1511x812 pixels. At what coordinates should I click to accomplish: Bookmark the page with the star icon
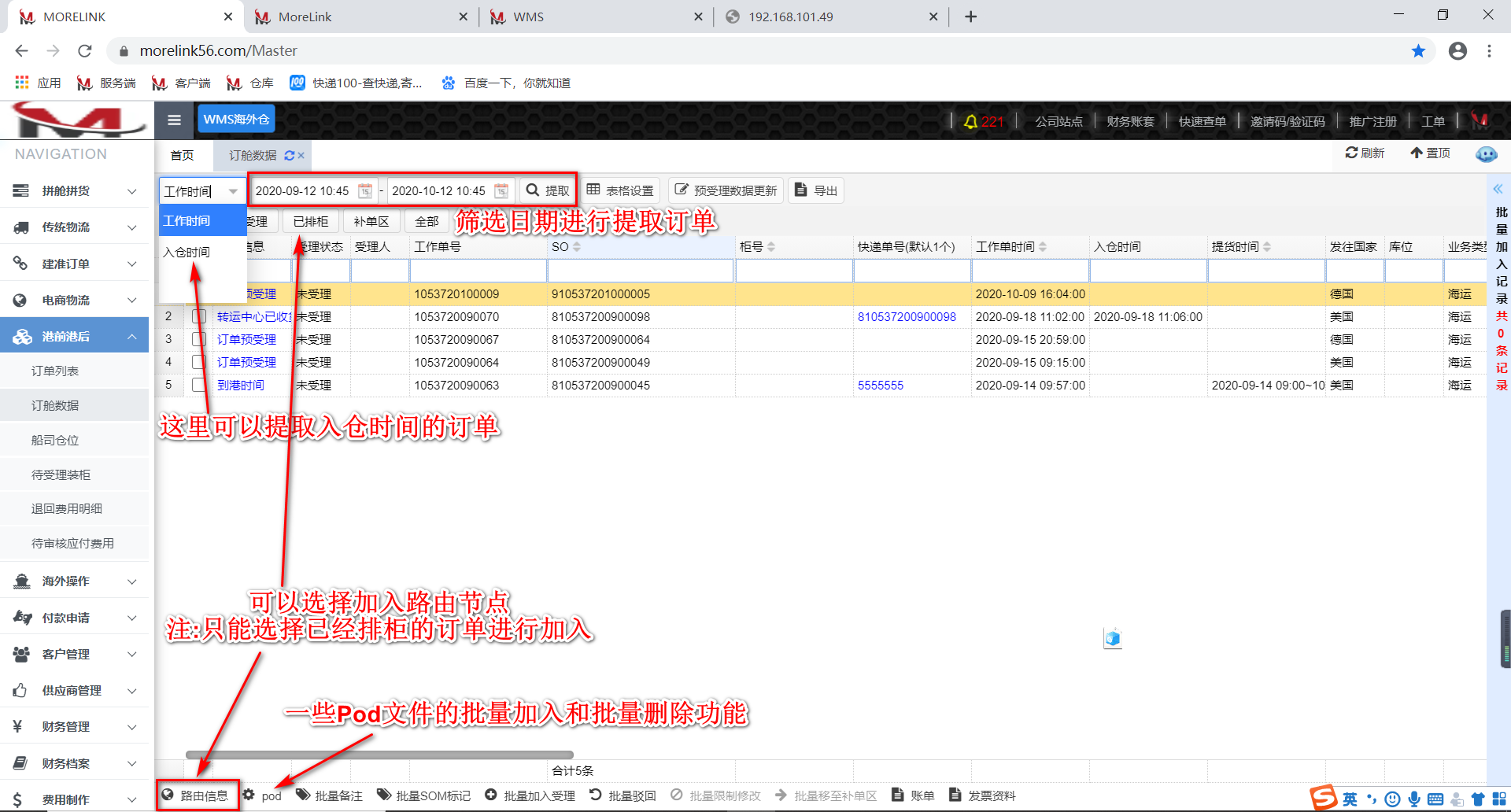1418,51
